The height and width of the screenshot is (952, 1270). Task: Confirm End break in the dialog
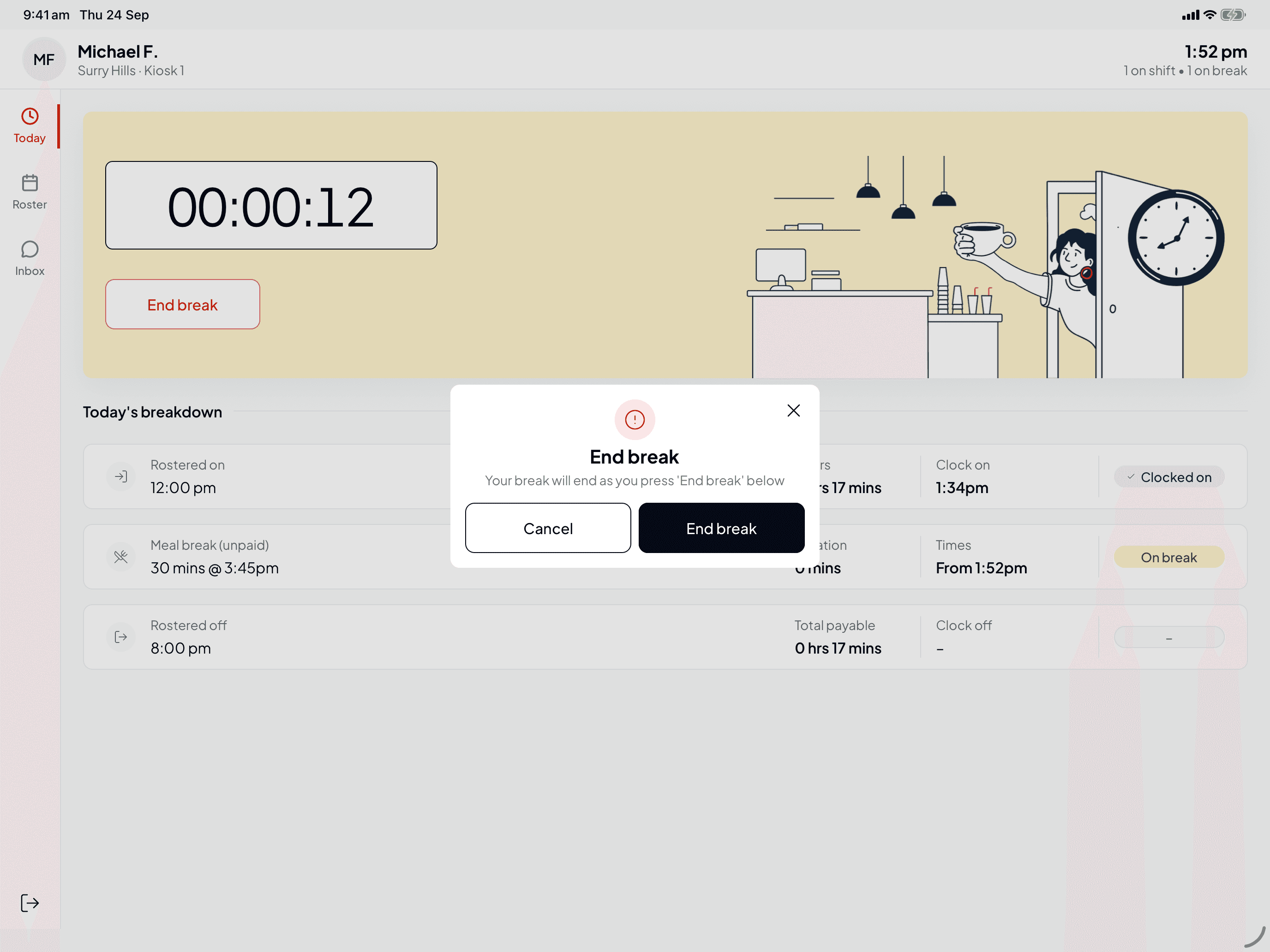pyautogui.click(x=721, y=528)
